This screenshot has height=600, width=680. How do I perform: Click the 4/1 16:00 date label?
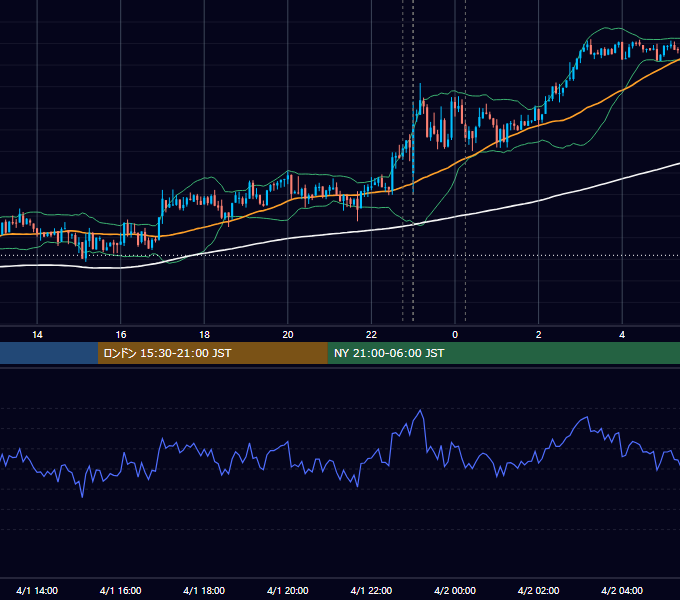(121, 590)
